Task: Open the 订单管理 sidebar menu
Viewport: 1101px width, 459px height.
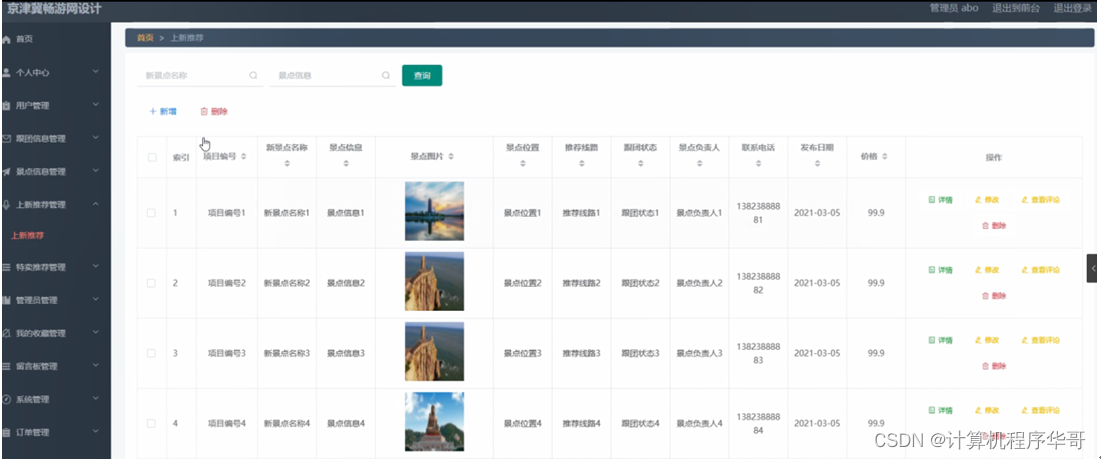Action: (55, 432)
